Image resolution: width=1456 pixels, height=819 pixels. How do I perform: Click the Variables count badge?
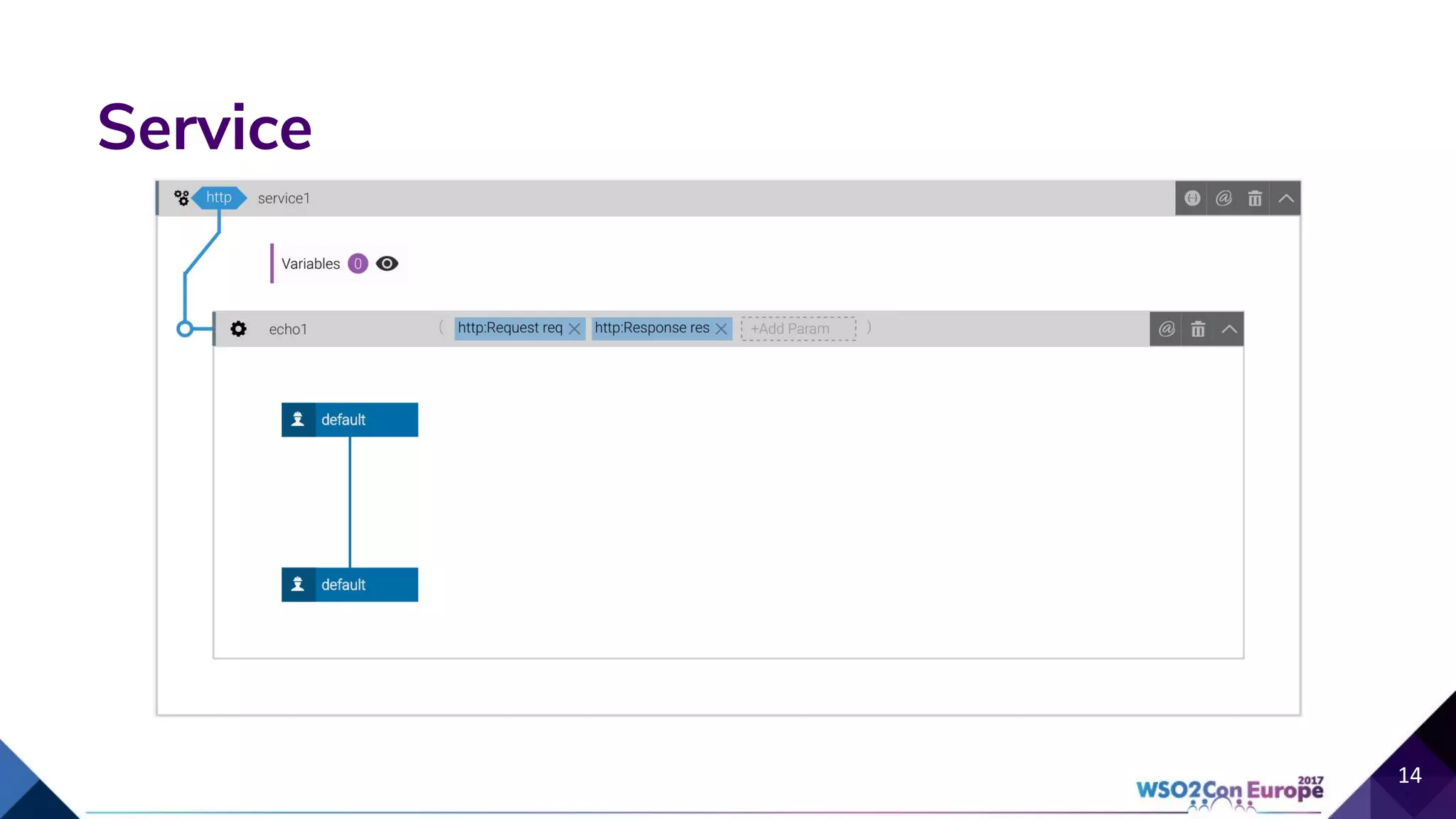(358, 264)
